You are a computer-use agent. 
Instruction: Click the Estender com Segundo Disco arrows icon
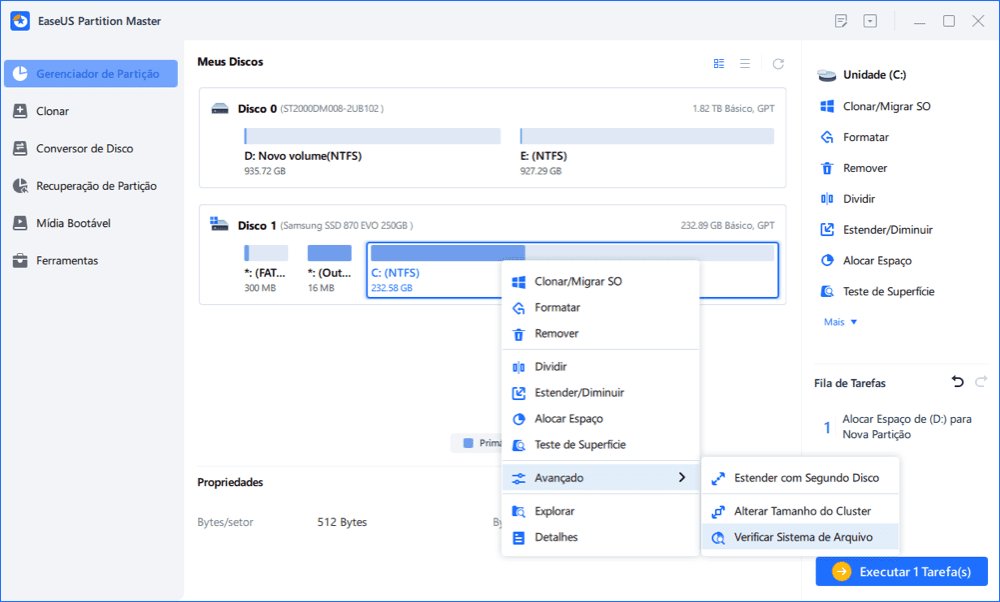tap(719, 478)
